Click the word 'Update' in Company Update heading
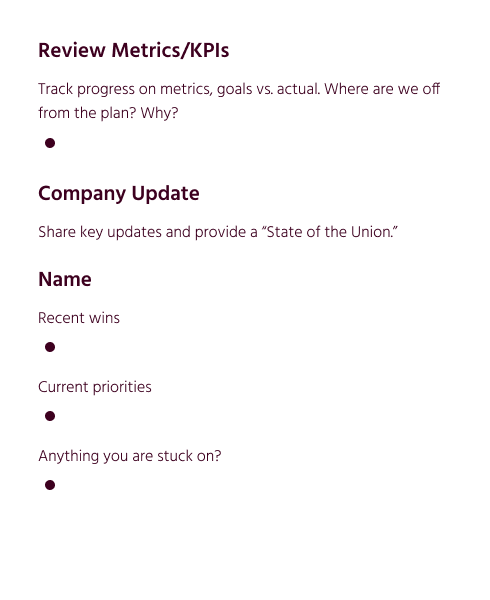490x600 pixels. point(165,194)
